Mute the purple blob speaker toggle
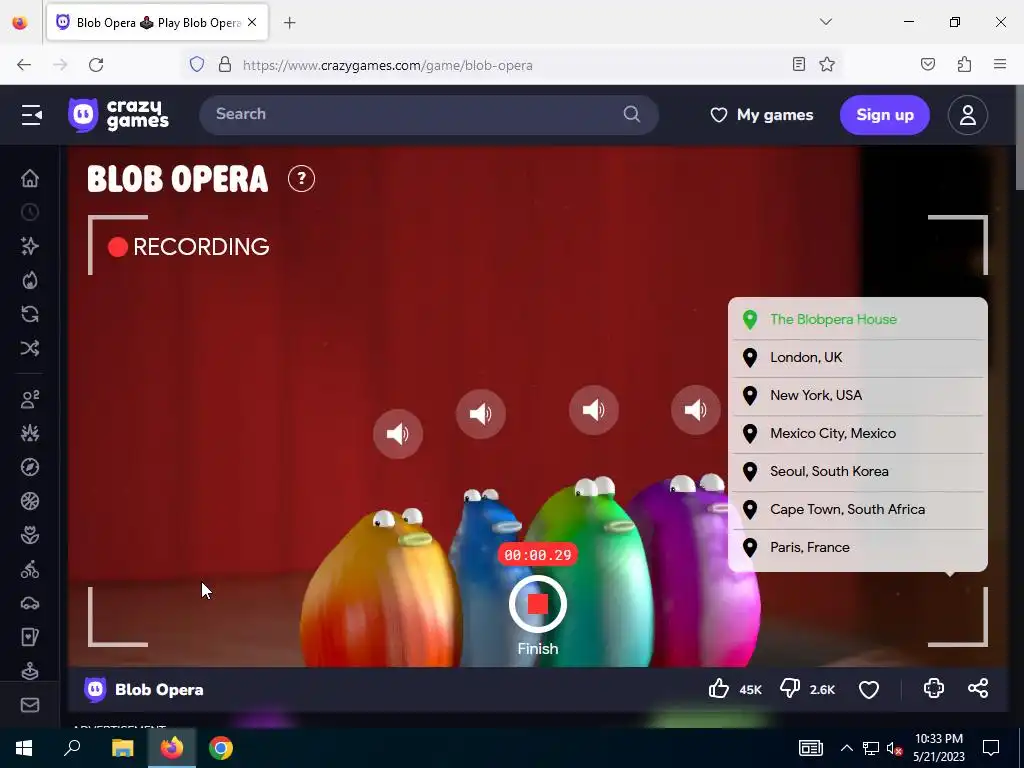The width and height of the screenshot is (1024, 768). click(696, 410)
